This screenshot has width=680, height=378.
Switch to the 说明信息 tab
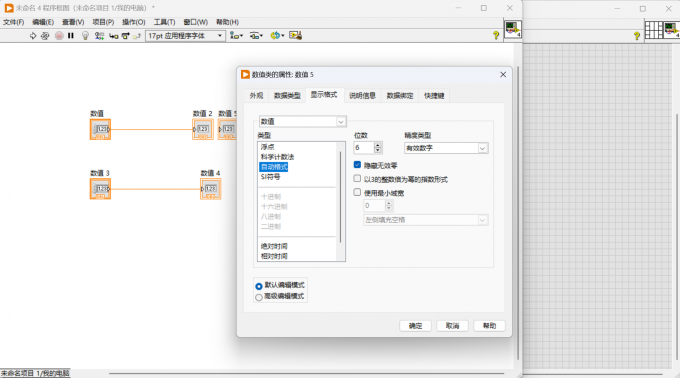click(363, 96)
